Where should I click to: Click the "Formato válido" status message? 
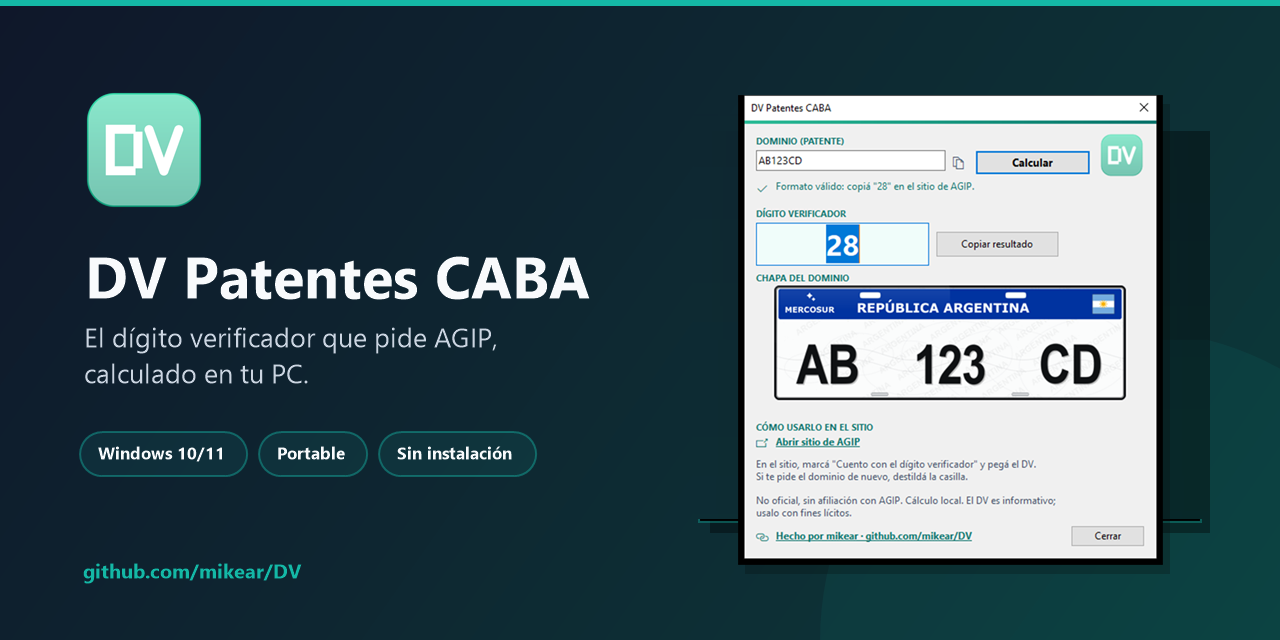[875, 187]
